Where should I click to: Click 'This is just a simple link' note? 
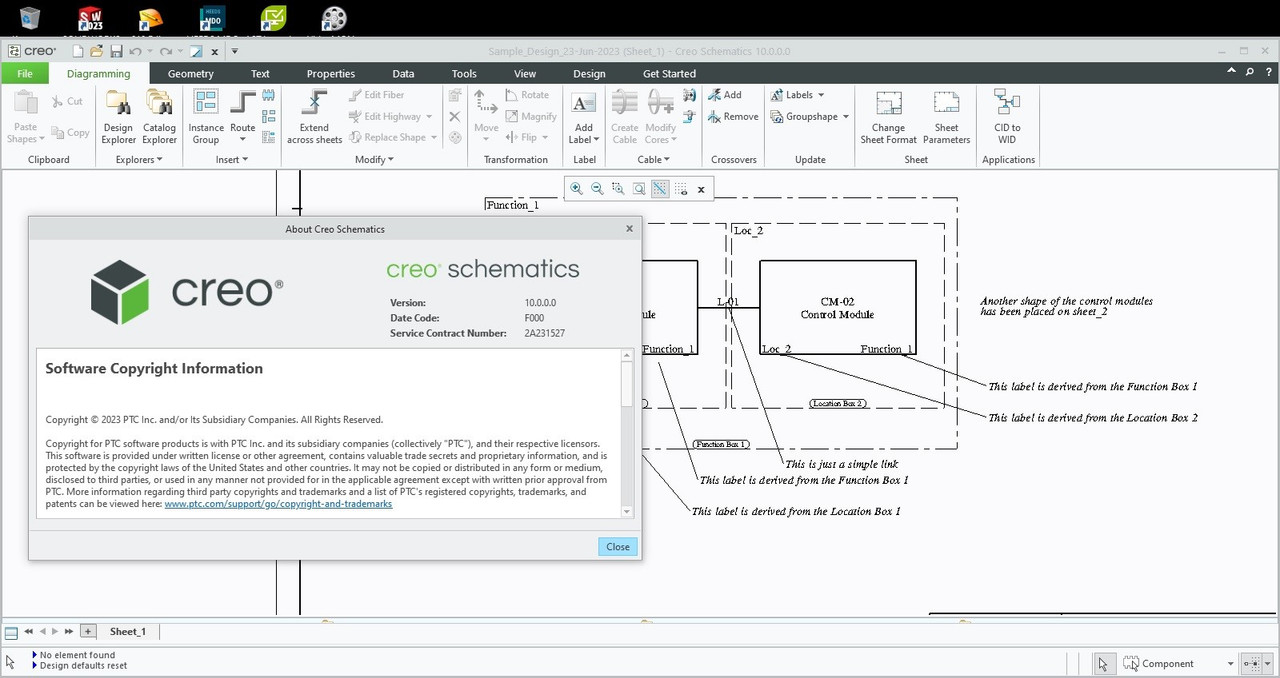[842, 464]
